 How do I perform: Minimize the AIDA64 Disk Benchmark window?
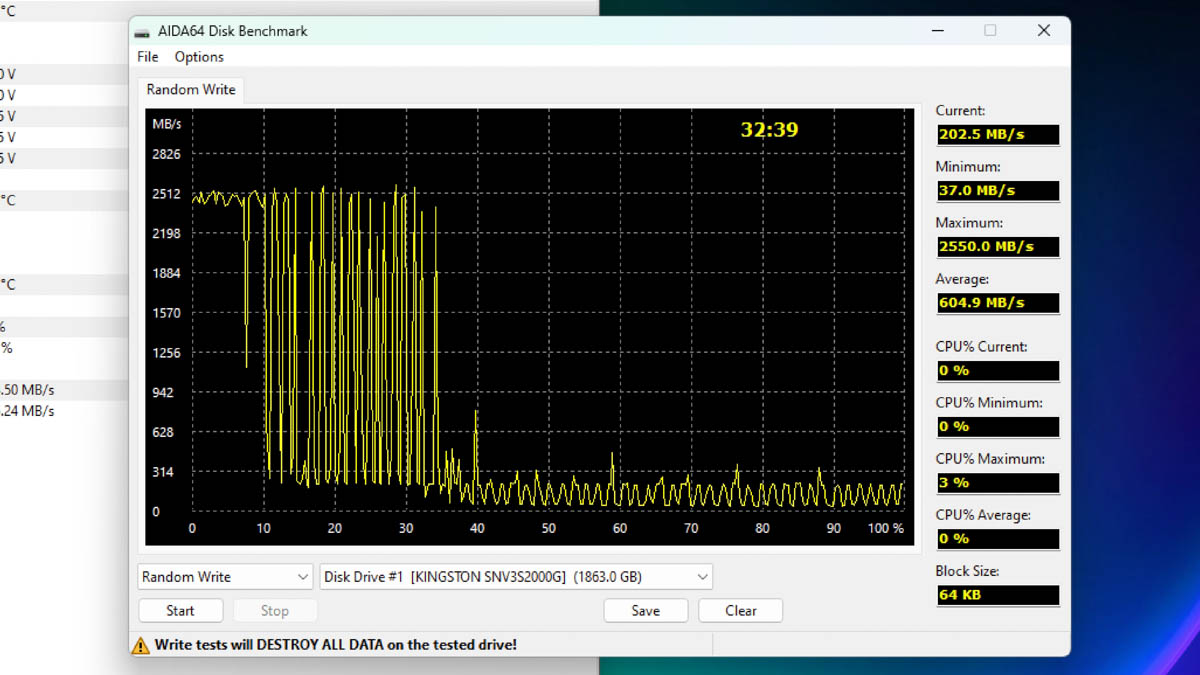pyautogui.click(x=938, y=31)
